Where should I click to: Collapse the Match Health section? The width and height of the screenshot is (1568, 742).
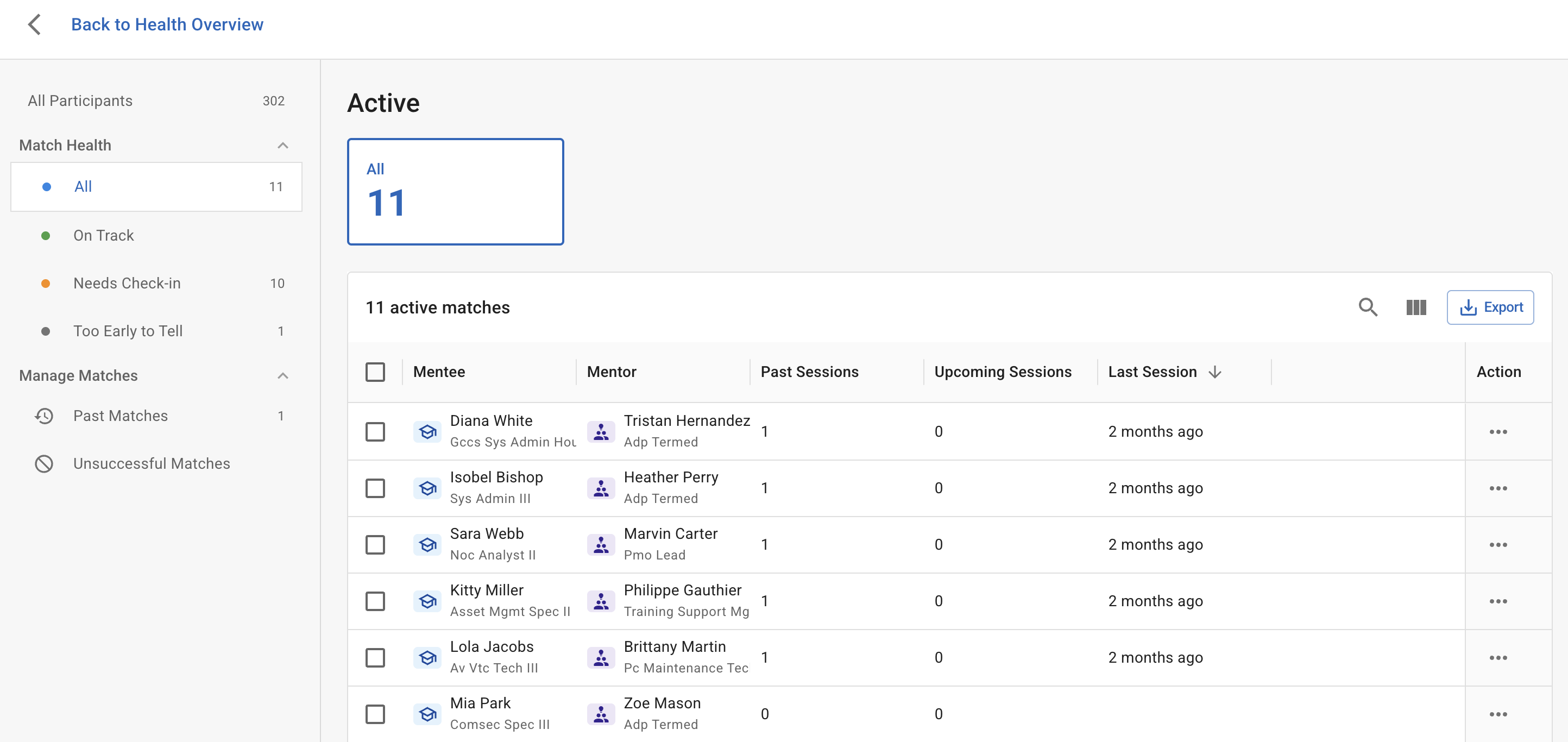282,146
